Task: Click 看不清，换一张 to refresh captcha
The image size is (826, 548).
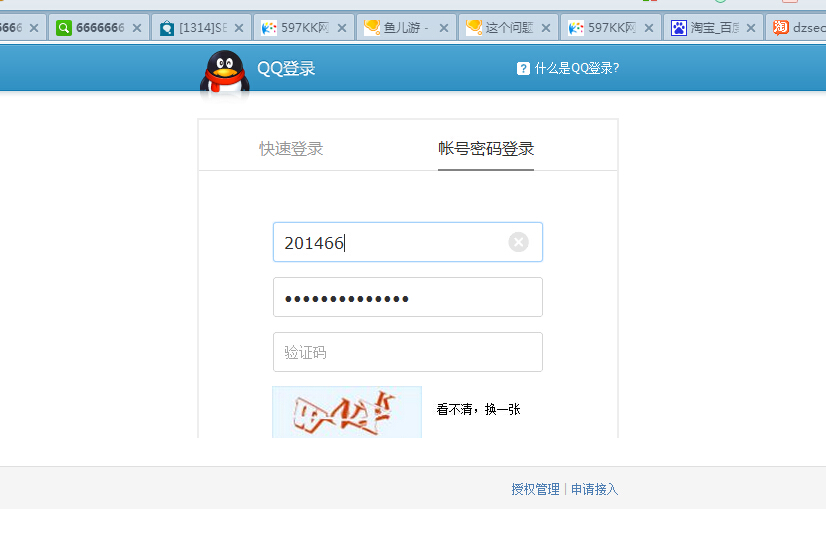Action: [x=478, y=409]
